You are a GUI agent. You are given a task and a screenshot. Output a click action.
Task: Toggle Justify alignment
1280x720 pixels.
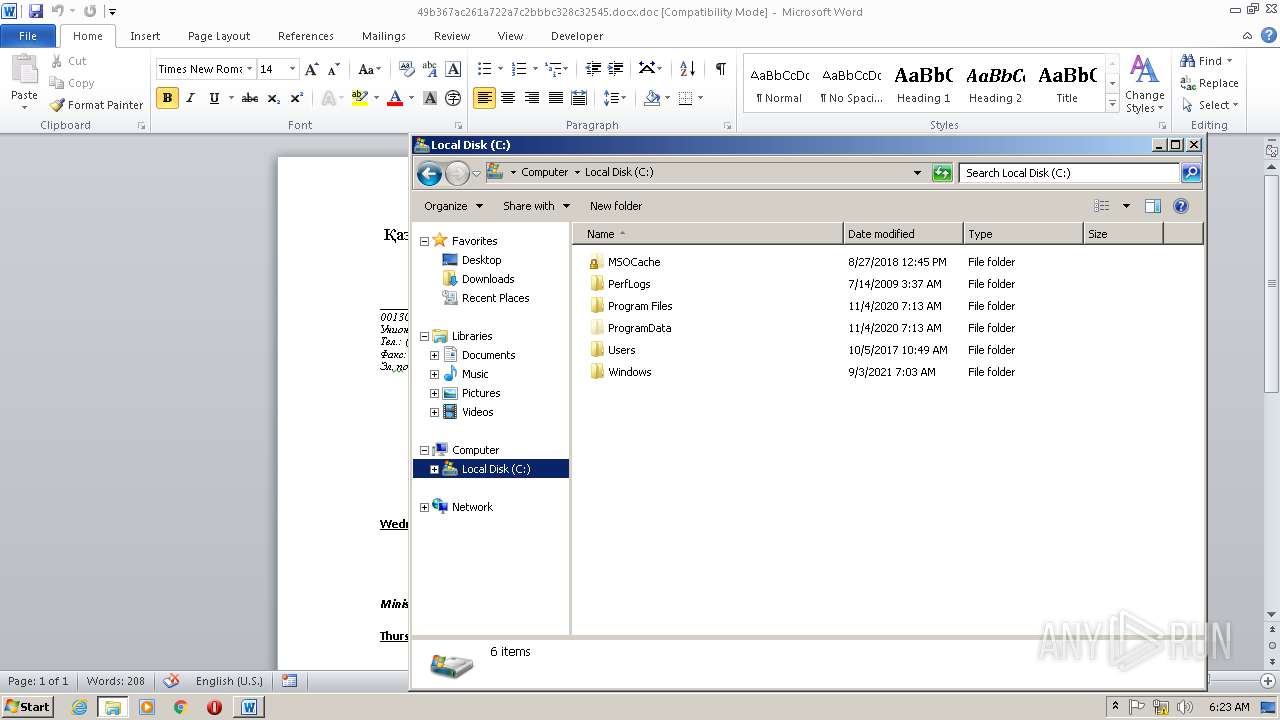(x=555, y=98)
